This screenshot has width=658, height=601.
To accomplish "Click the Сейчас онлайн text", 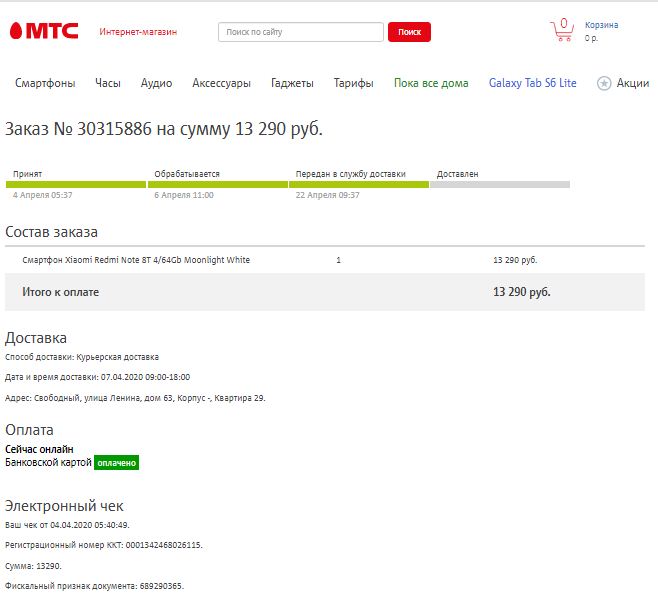I will pyautogui.click(x=39, y=449).
